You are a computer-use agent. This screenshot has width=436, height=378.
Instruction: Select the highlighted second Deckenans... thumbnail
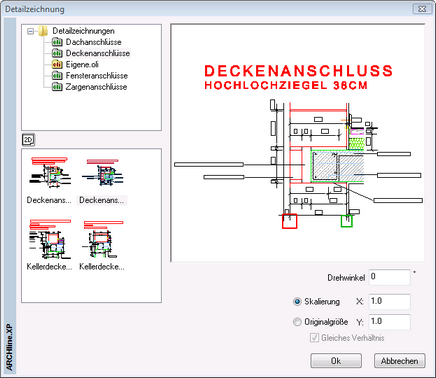point(102,180)
